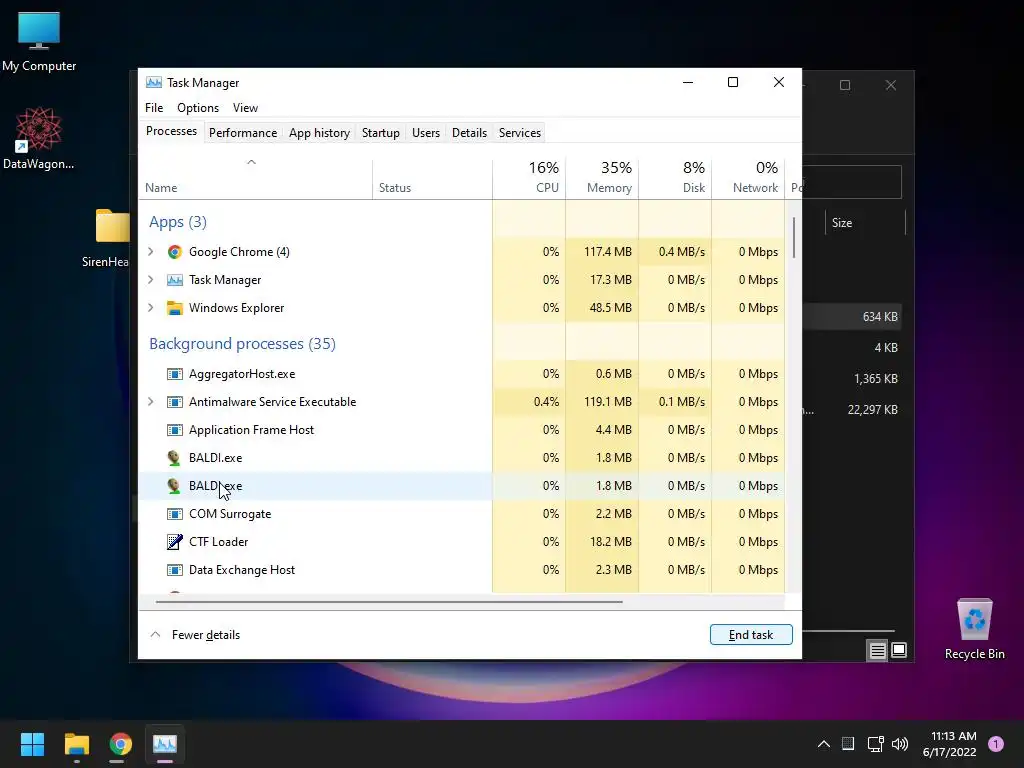Viewport: 1024px width, 768px height.
Task: Open the Options menu
Action: pos(198,108)
